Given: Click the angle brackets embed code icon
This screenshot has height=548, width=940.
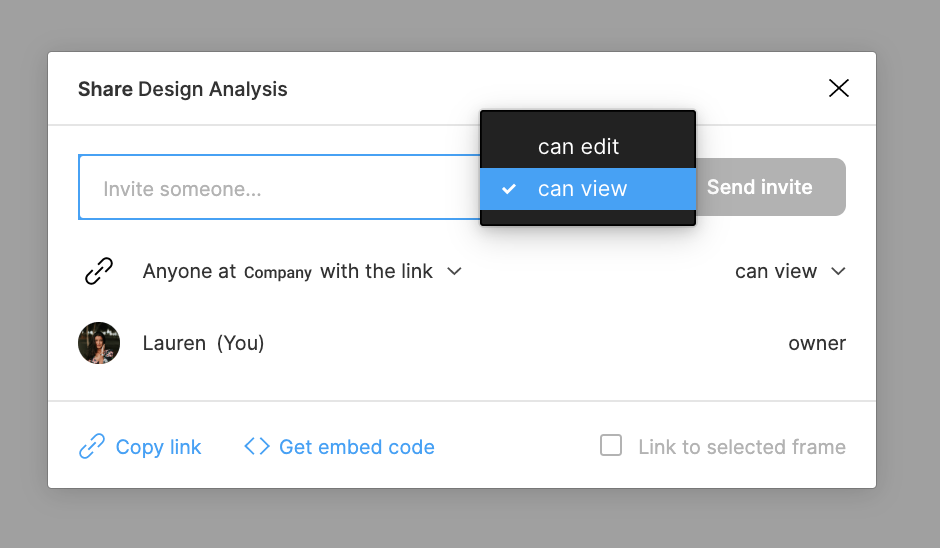Looking at the screenshot, I should 257,447.
